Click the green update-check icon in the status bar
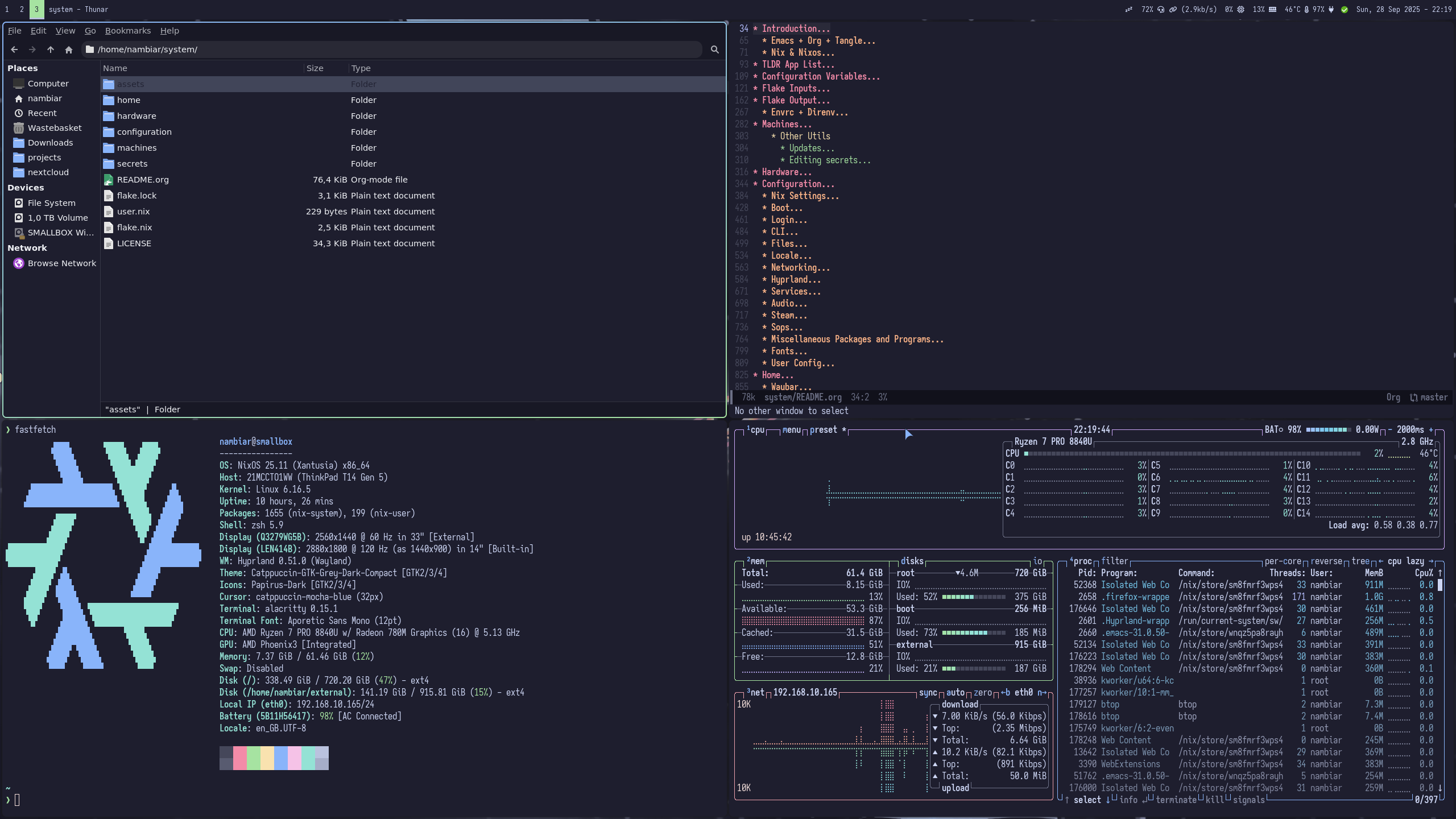This screenshot has width=1456, height=819. pyautogui.click(x=1345, y=10)
